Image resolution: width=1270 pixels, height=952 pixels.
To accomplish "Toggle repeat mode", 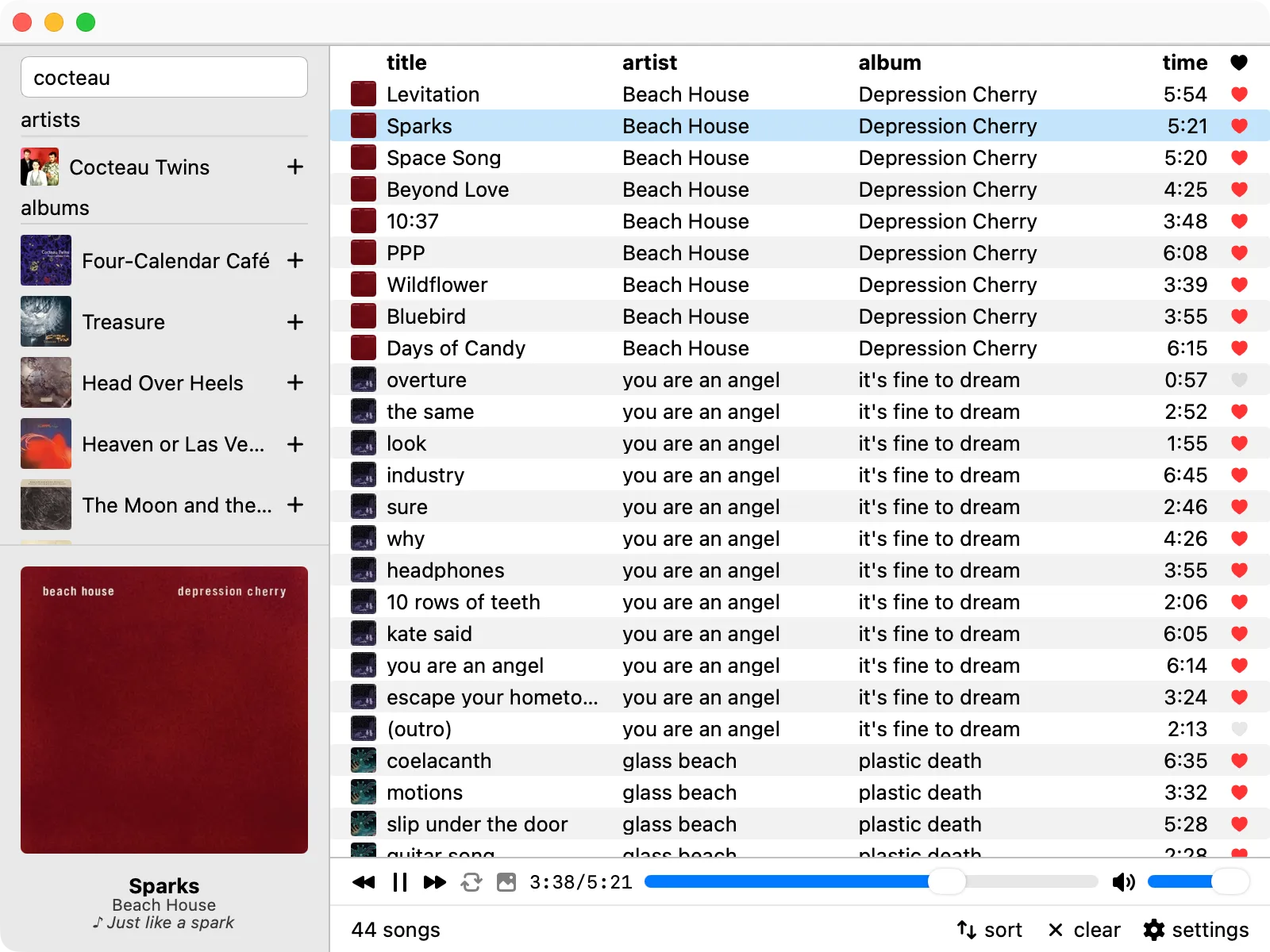I will pyautogui.click(x=471, y=882).
